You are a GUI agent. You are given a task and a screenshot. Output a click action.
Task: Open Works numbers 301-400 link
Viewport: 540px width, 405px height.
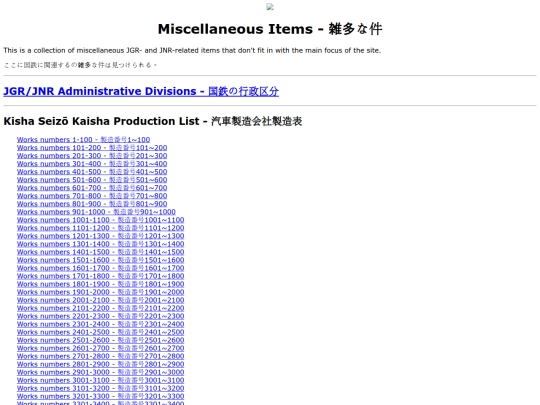click(x=92, y=164)
